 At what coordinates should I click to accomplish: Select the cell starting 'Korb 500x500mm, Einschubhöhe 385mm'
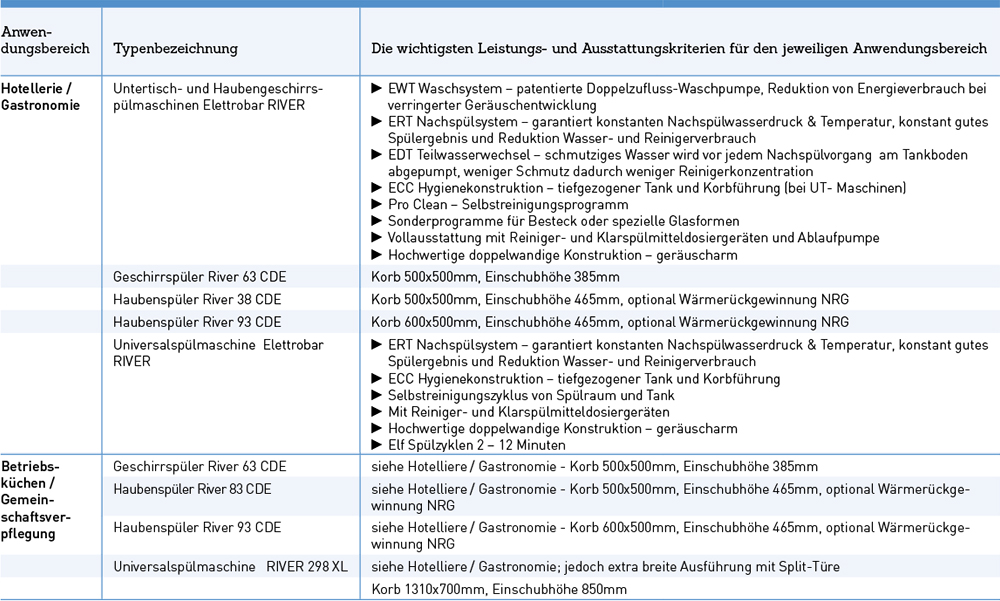click(x=495, y=277)
